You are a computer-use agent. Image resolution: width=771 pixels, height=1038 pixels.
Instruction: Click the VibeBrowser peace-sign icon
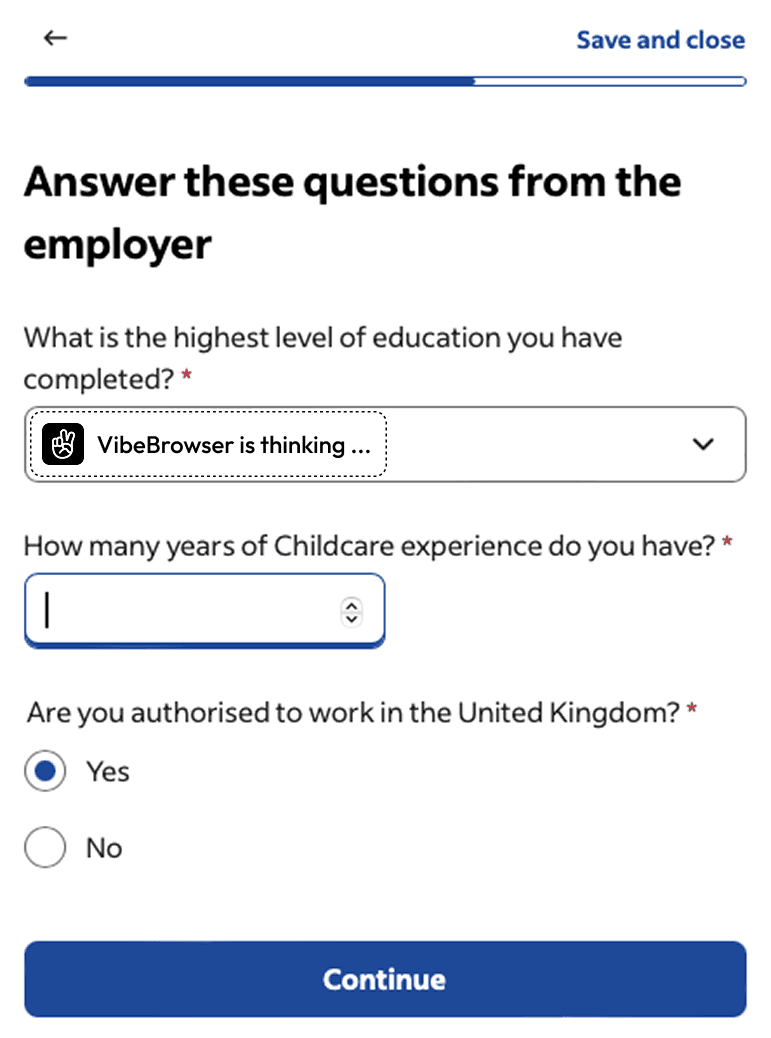click(62, 444)
